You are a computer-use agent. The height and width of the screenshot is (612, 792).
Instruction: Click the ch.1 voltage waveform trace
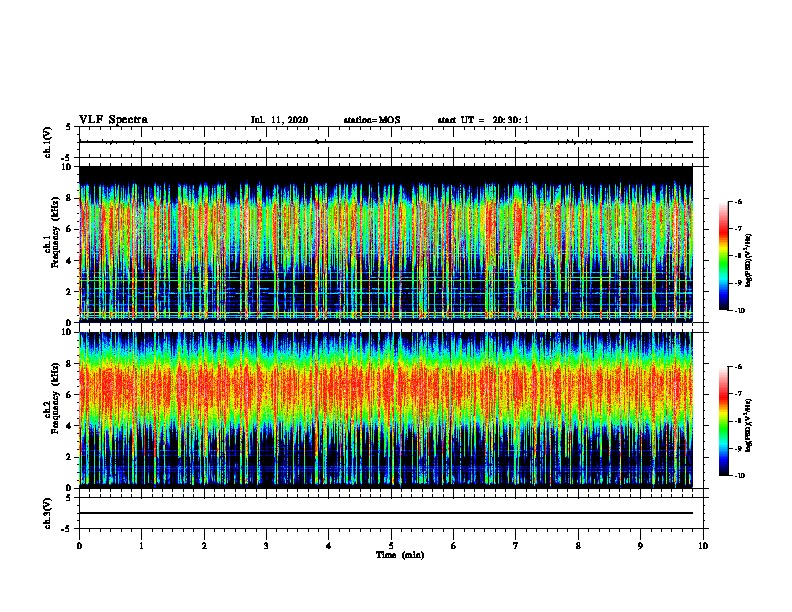coord(386,142)
